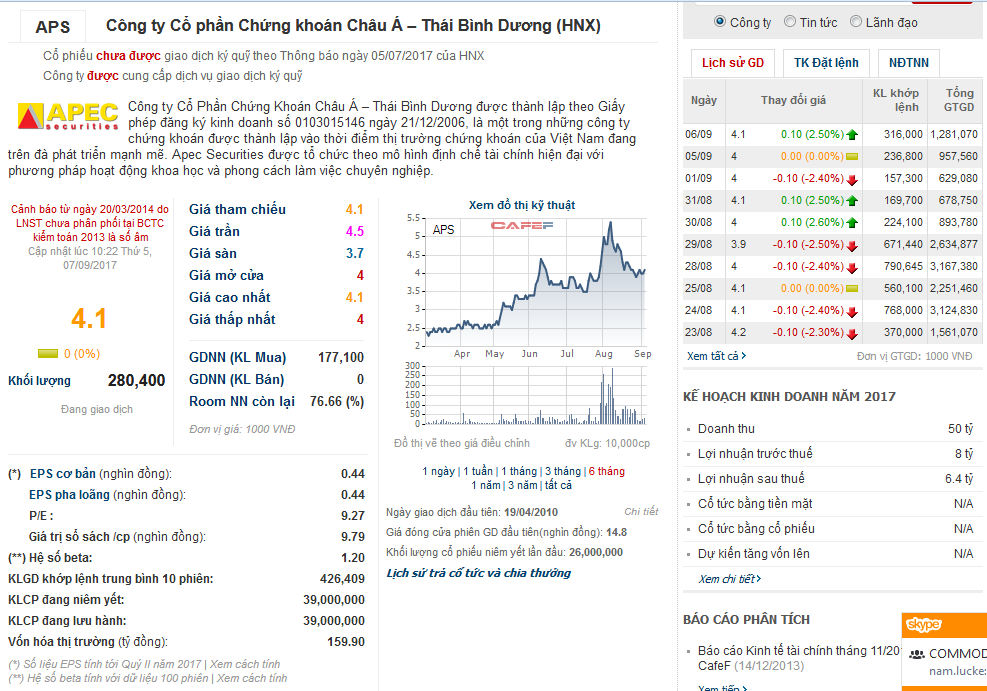Image resolution: width=987 pixels, height=691 pixels.
Task: Click Giá trần value 4.5
Action: click(x=354, y=231)
